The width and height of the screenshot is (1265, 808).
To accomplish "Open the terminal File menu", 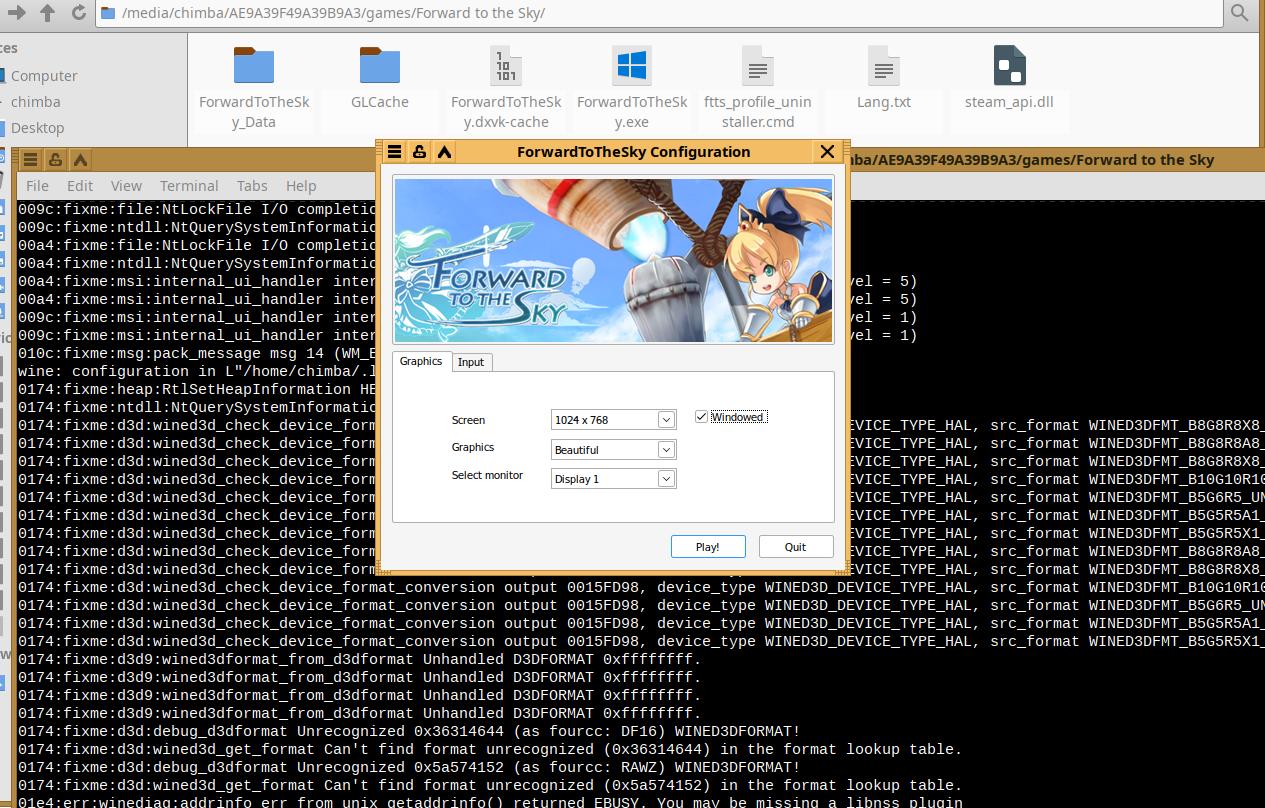I will coord(37,186).
